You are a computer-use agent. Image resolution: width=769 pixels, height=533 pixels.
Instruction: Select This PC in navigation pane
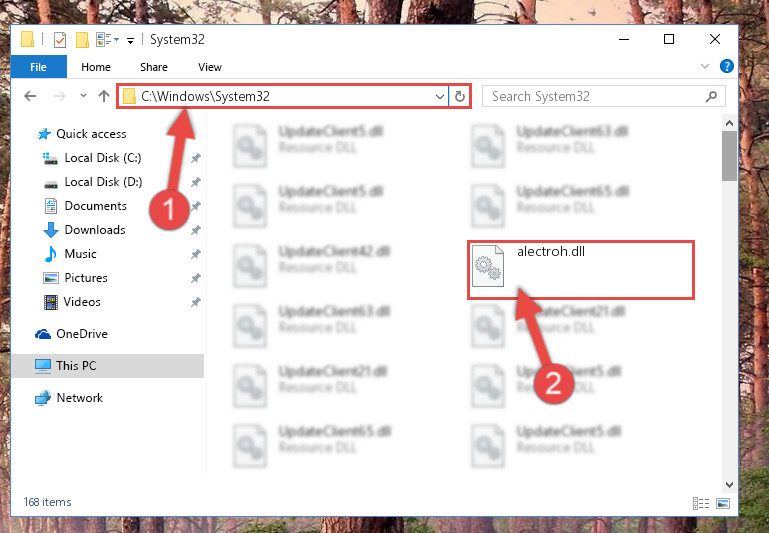pyautogui.click(x=107, y=366)
